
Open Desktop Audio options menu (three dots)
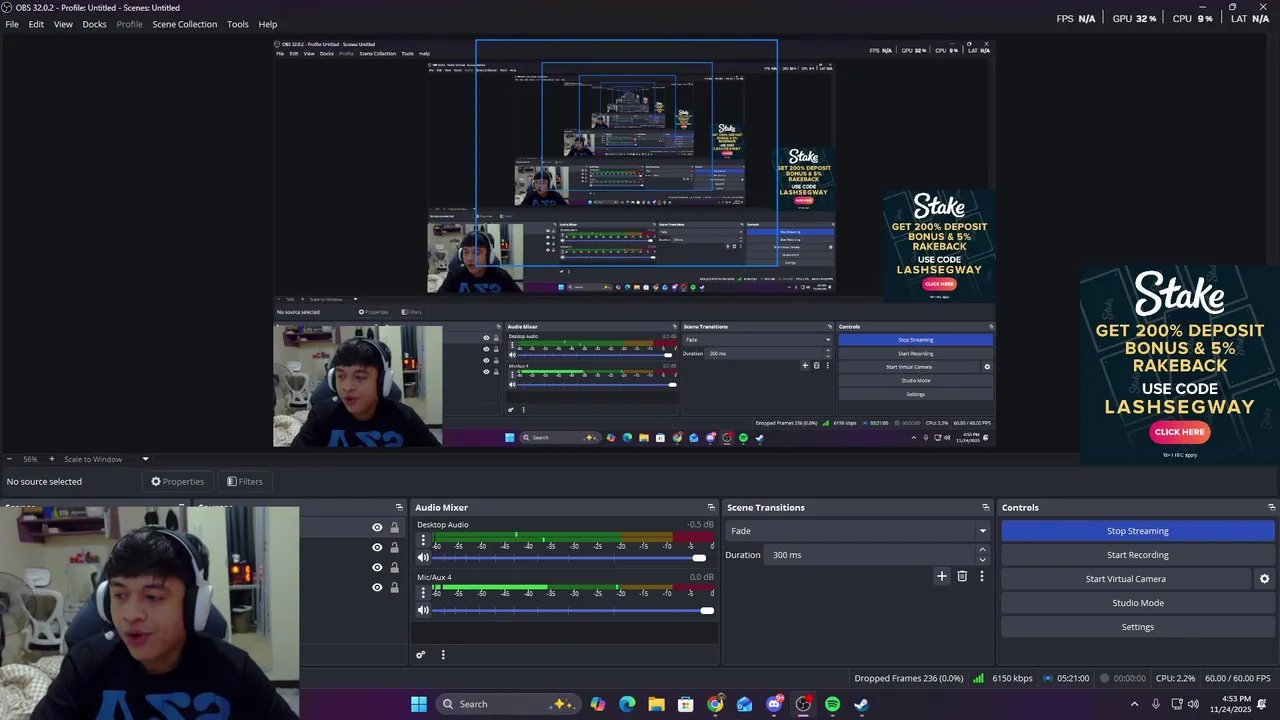(423, 541)
